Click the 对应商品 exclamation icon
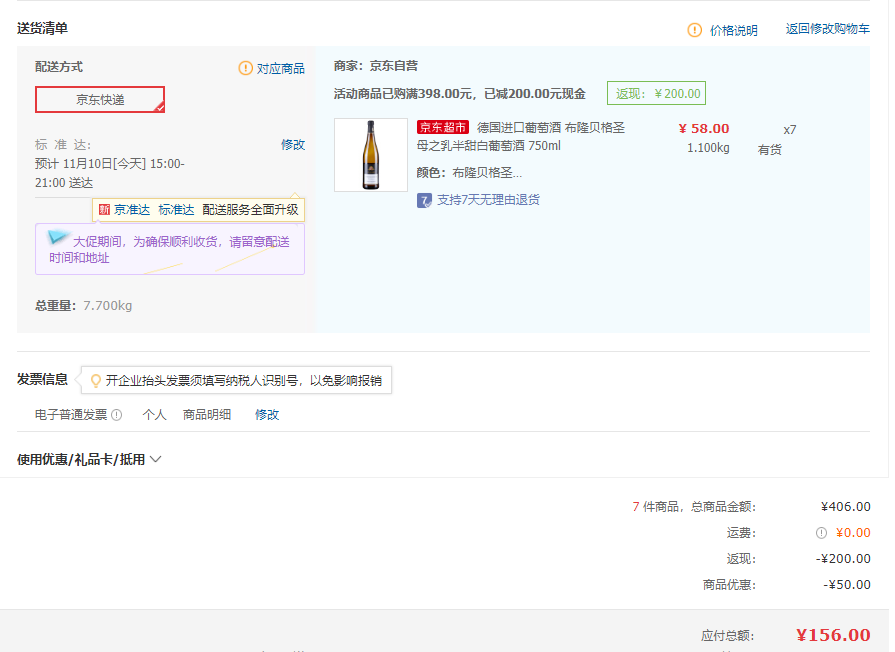895x652 pixels. pyautogui.click(x=245, y=69)
